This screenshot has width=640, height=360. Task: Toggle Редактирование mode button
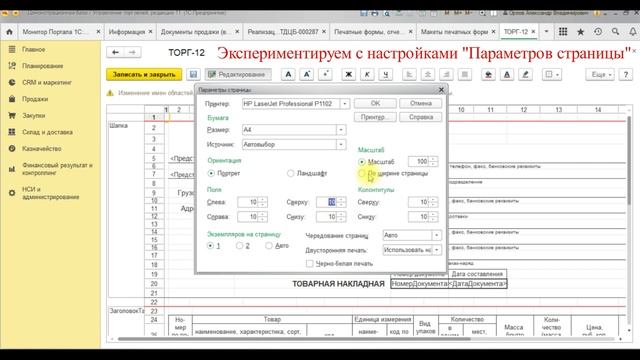[238, 74]
